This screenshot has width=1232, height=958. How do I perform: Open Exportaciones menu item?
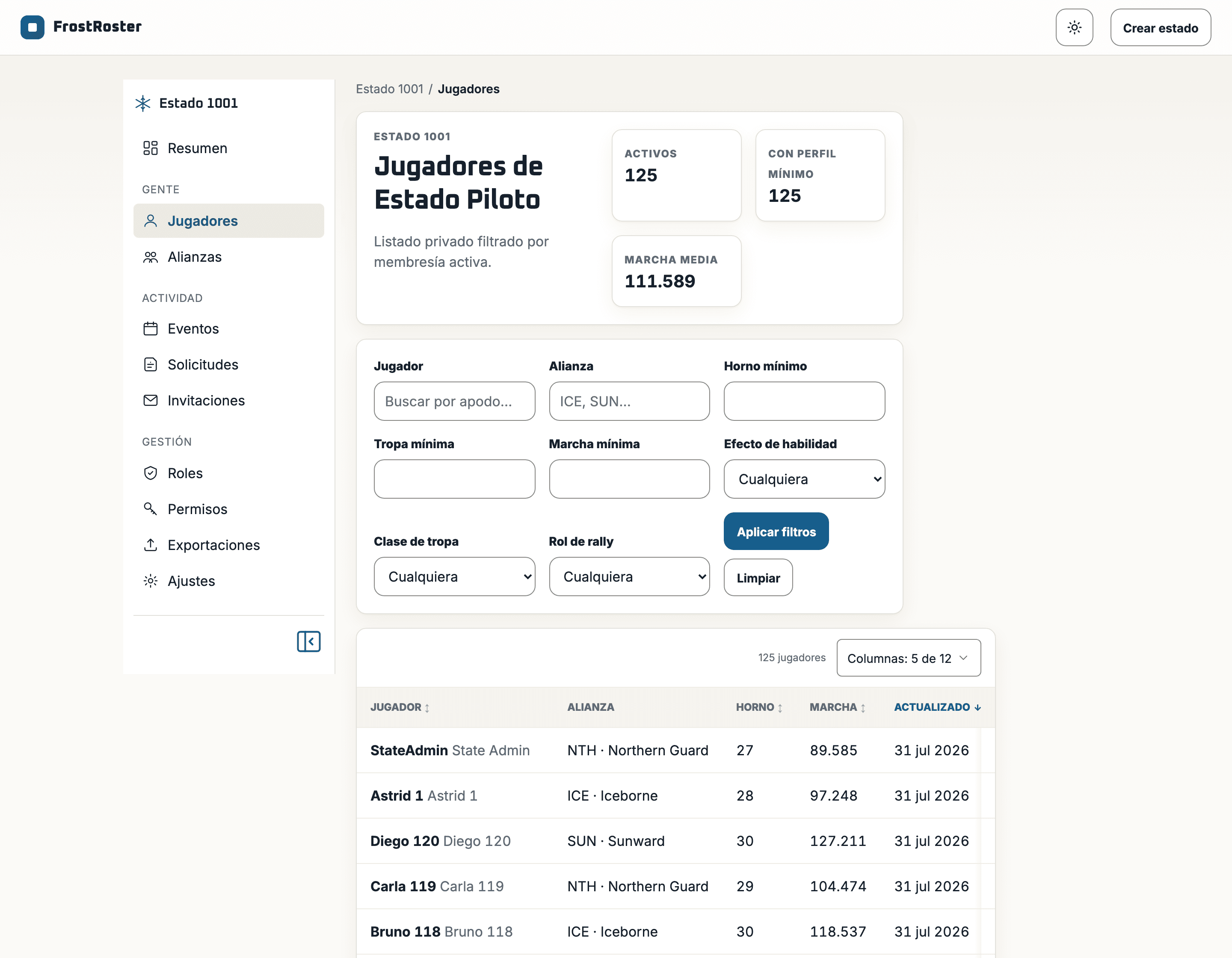pyautogui.click(x=228, y=545)
